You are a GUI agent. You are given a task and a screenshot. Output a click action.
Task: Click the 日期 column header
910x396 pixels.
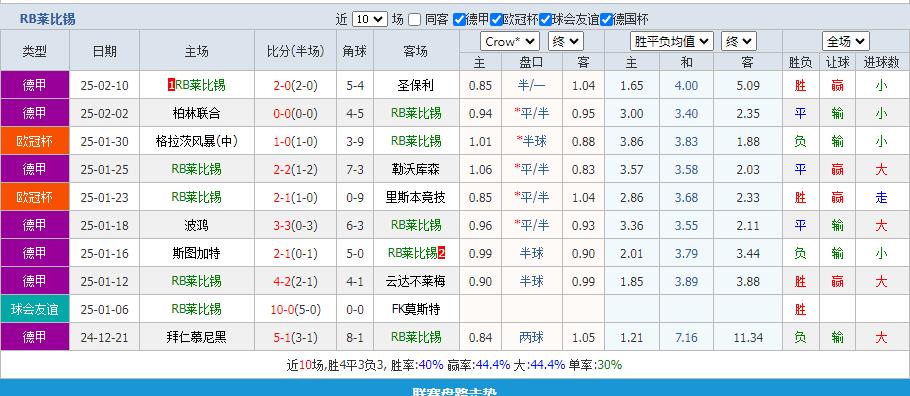[104, 51]
